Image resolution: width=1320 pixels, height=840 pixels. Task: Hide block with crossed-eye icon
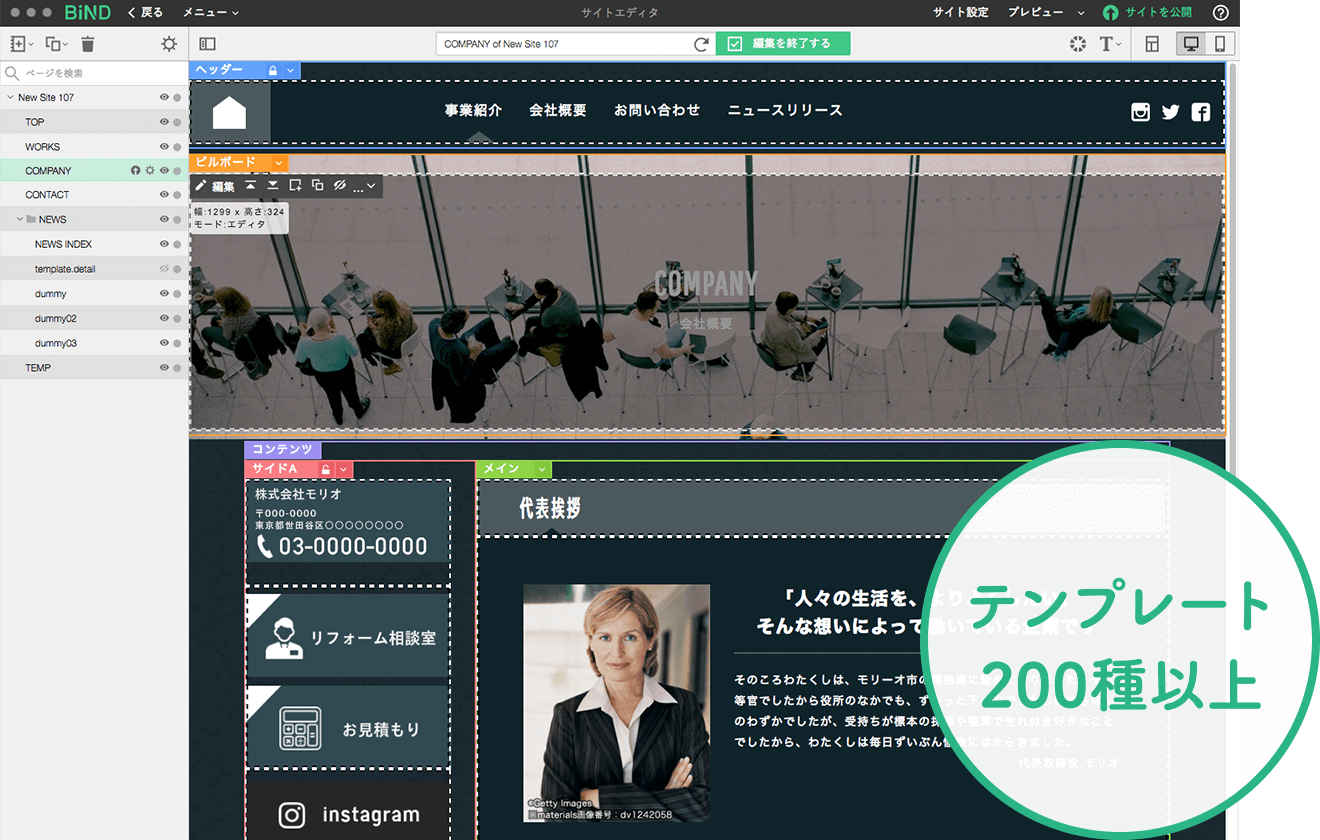339,185
